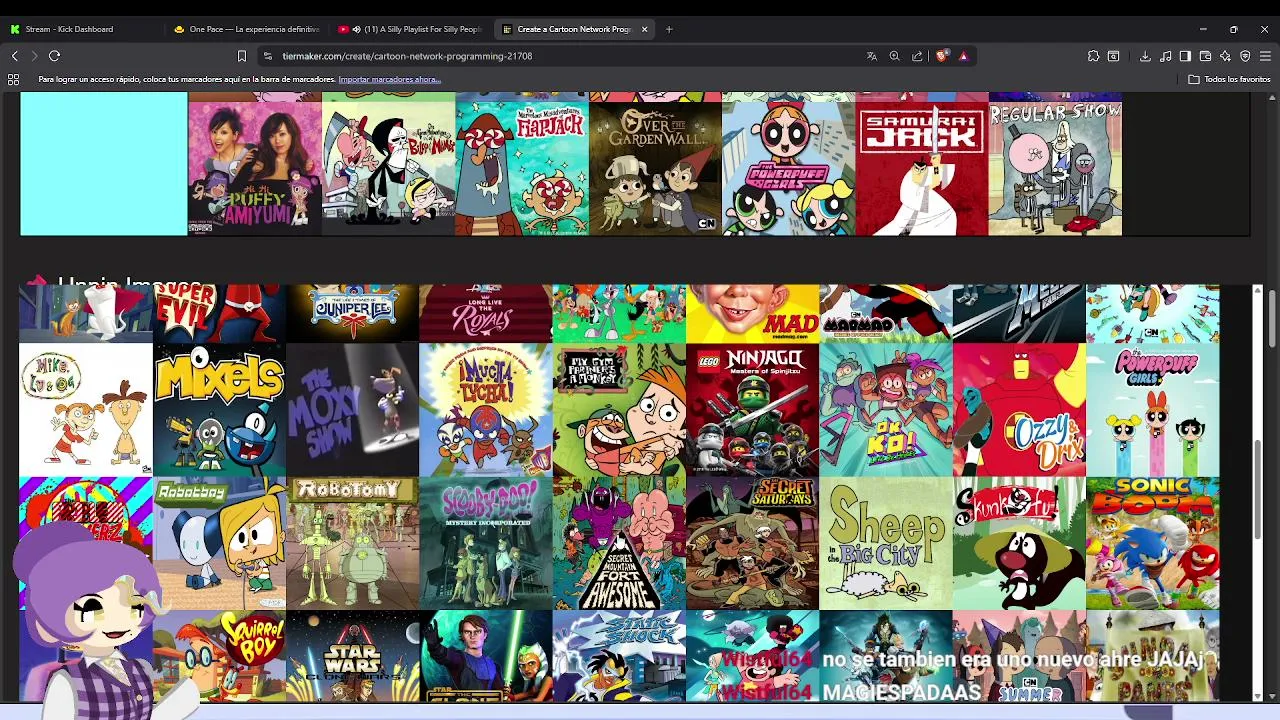Open Brave Shields lion icon

coord(941,56)
